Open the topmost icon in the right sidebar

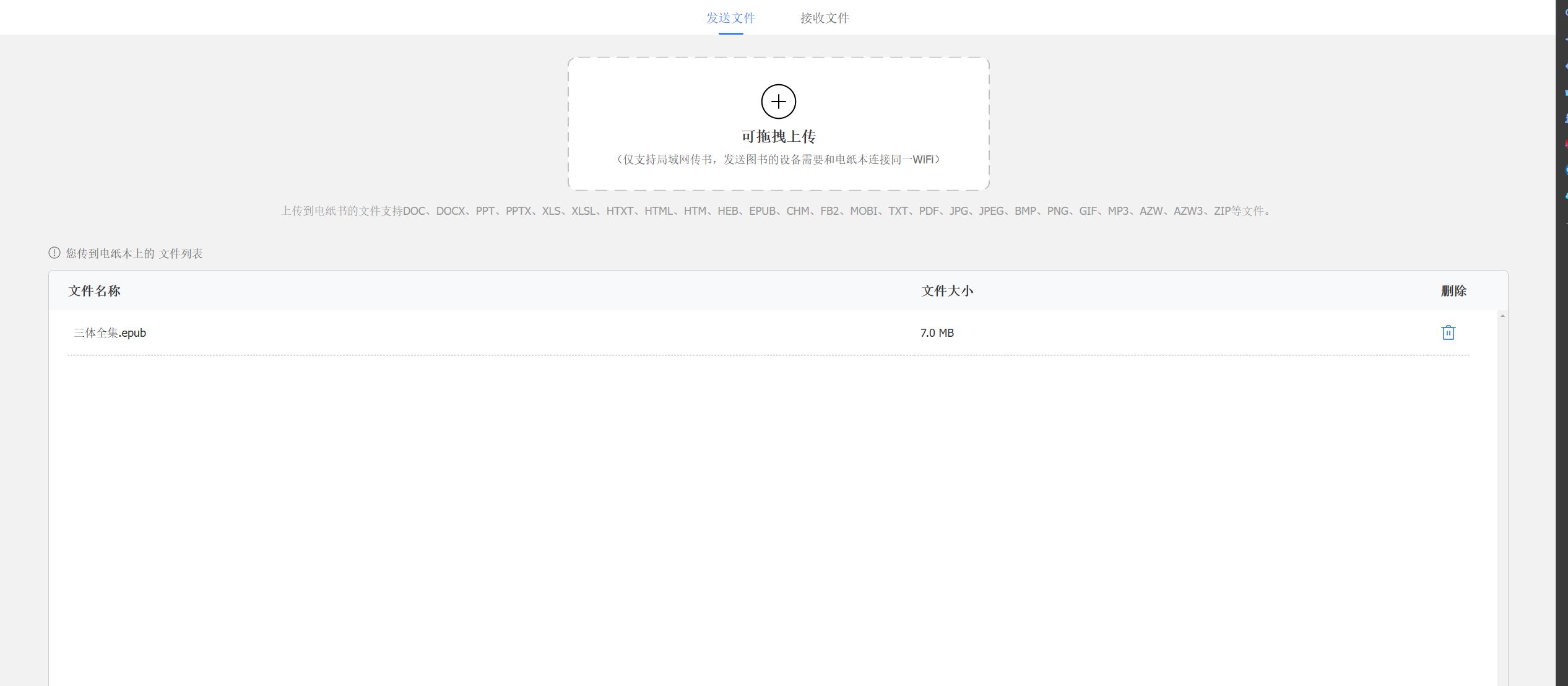click(1564, 12)
